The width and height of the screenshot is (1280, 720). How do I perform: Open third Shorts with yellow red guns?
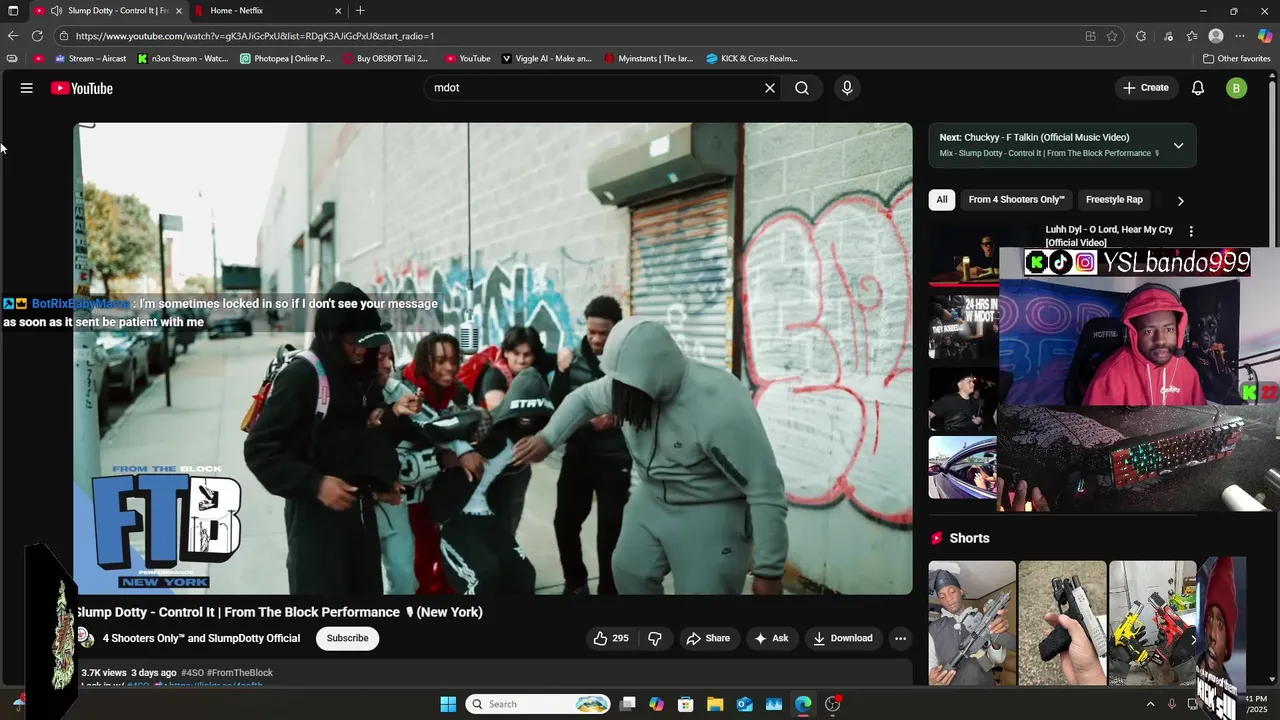1152,623
